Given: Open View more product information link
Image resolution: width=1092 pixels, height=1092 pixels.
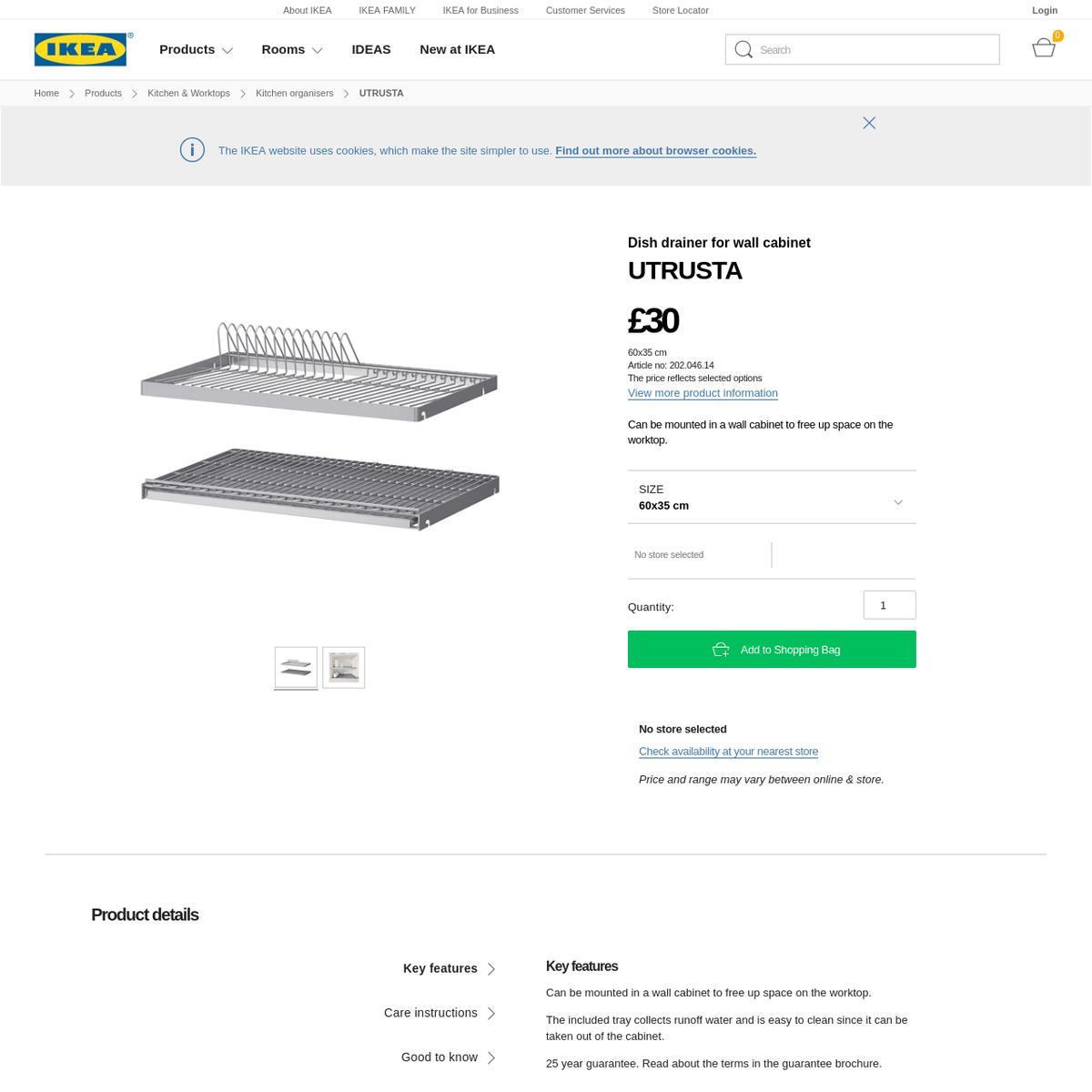Looking at the screenshot, I should tap(703, 393).
